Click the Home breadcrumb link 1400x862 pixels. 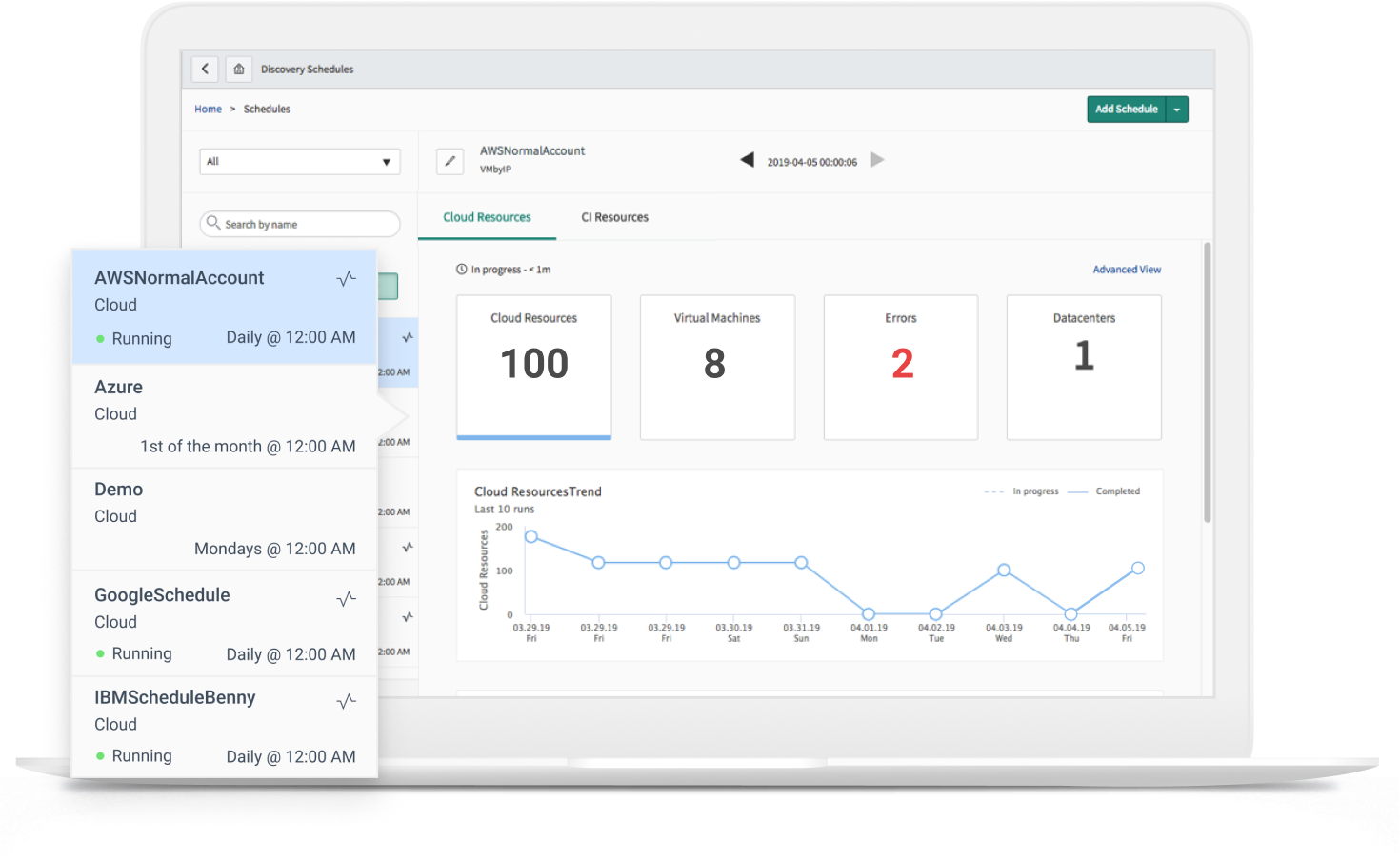click(x=208, y=110)
